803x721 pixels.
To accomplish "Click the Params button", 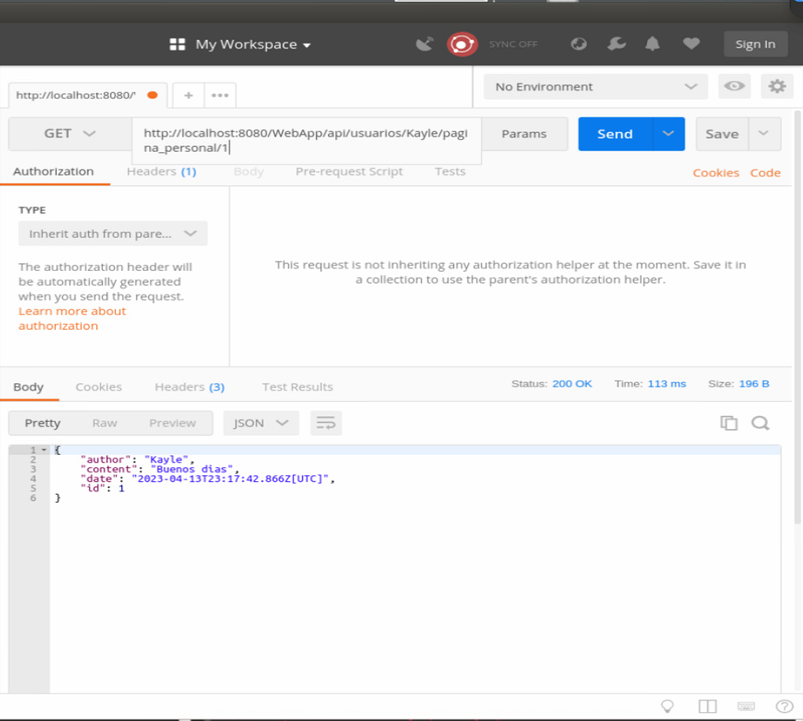I will tap(524, 134).
